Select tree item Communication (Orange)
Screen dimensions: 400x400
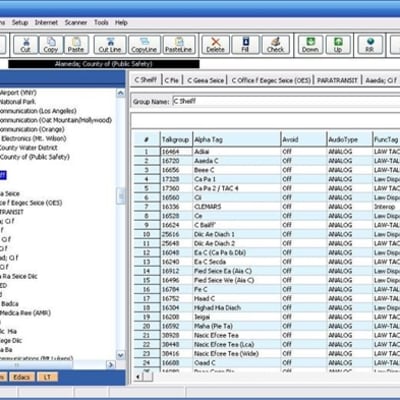[32, 129]
